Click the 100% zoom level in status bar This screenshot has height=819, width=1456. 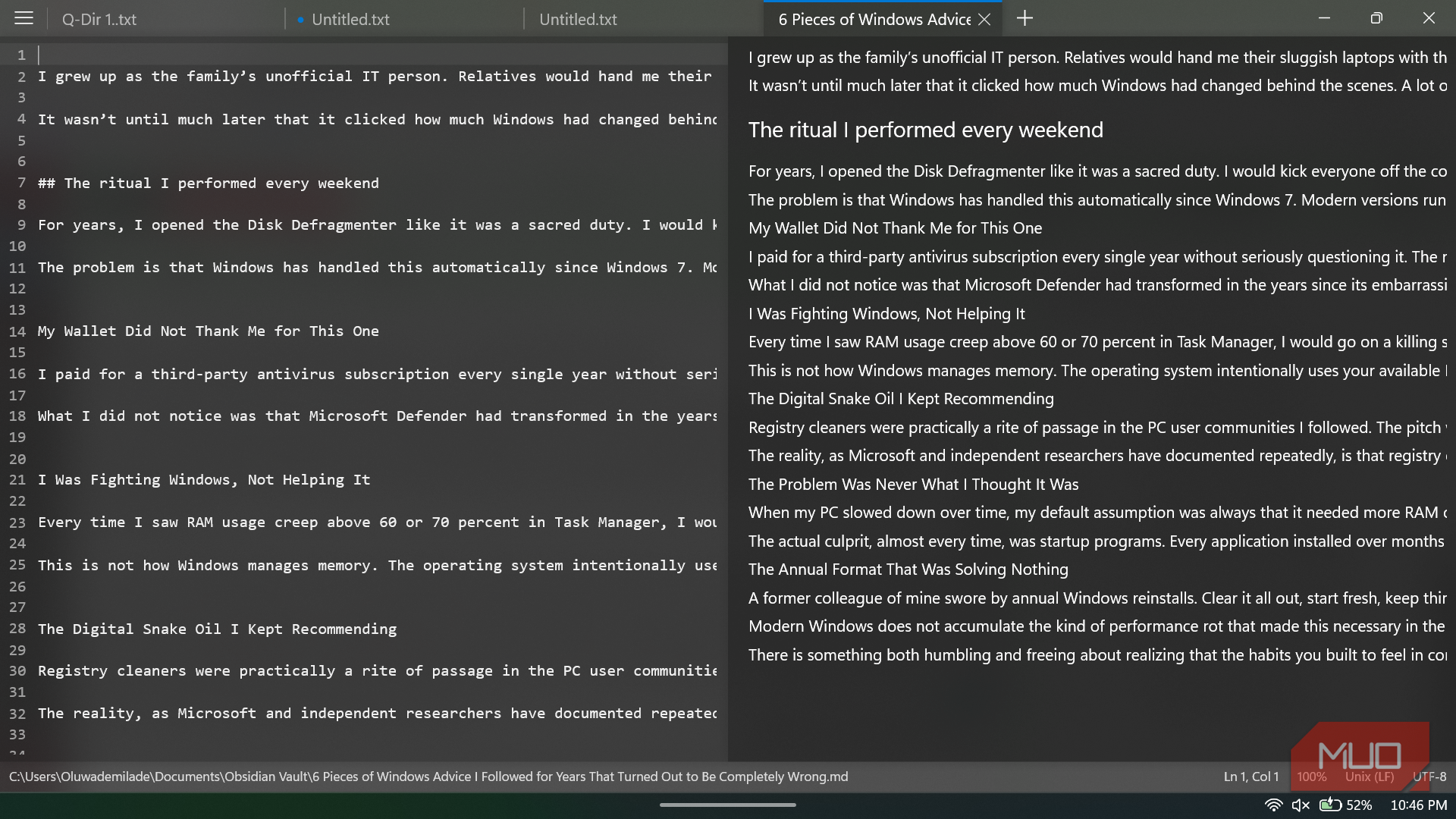click(1312, 777)
